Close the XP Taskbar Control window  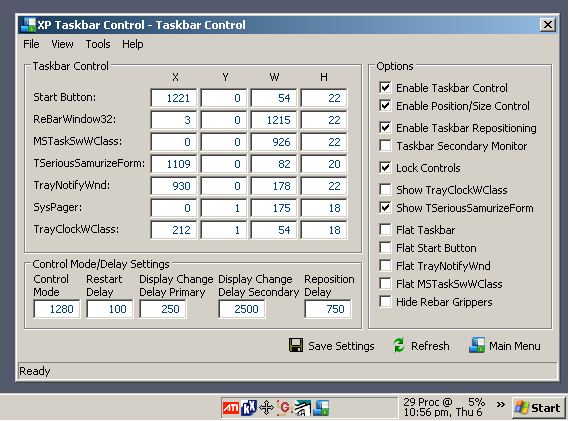tap(548, 25)
